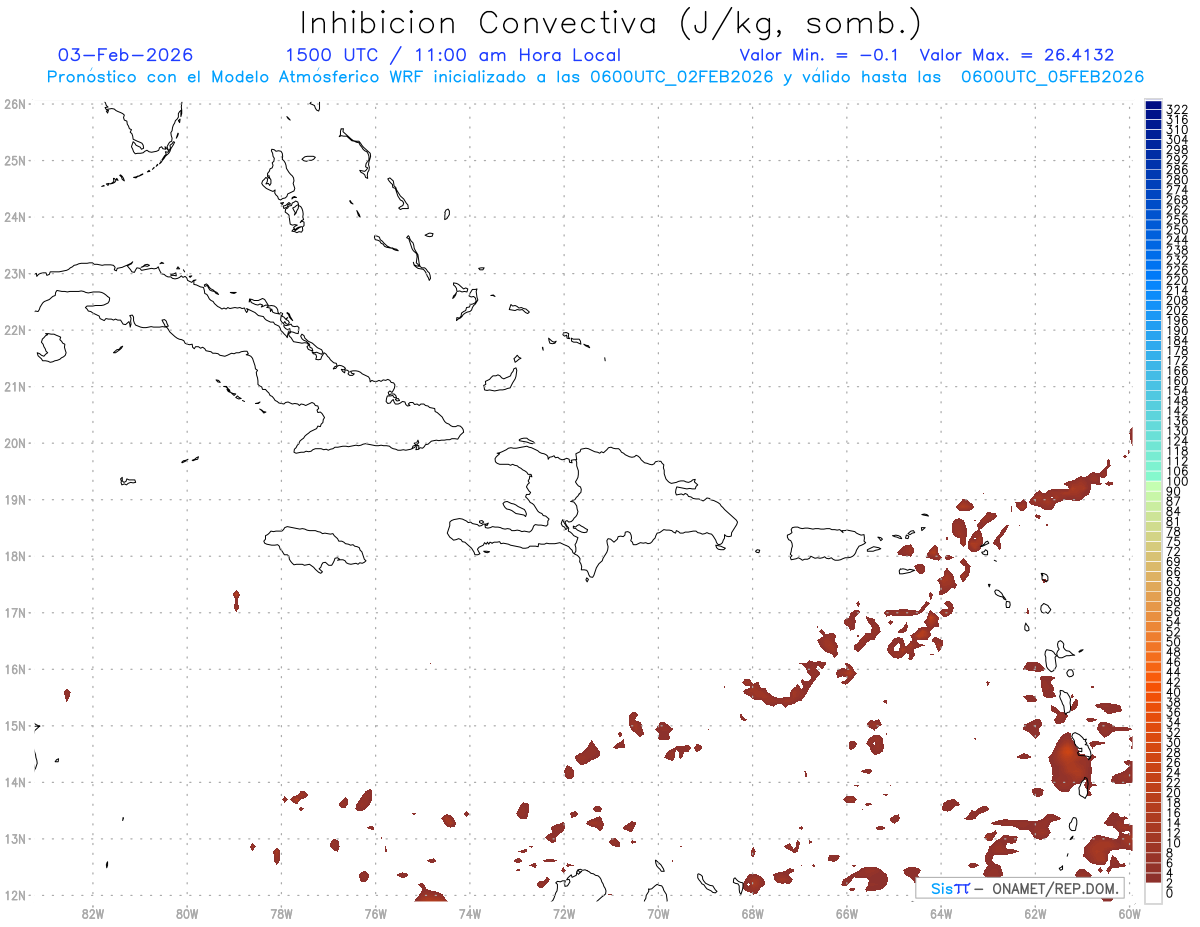Click the 16N latitude label
Screen dimensions: 1200x927
[15, 668]
